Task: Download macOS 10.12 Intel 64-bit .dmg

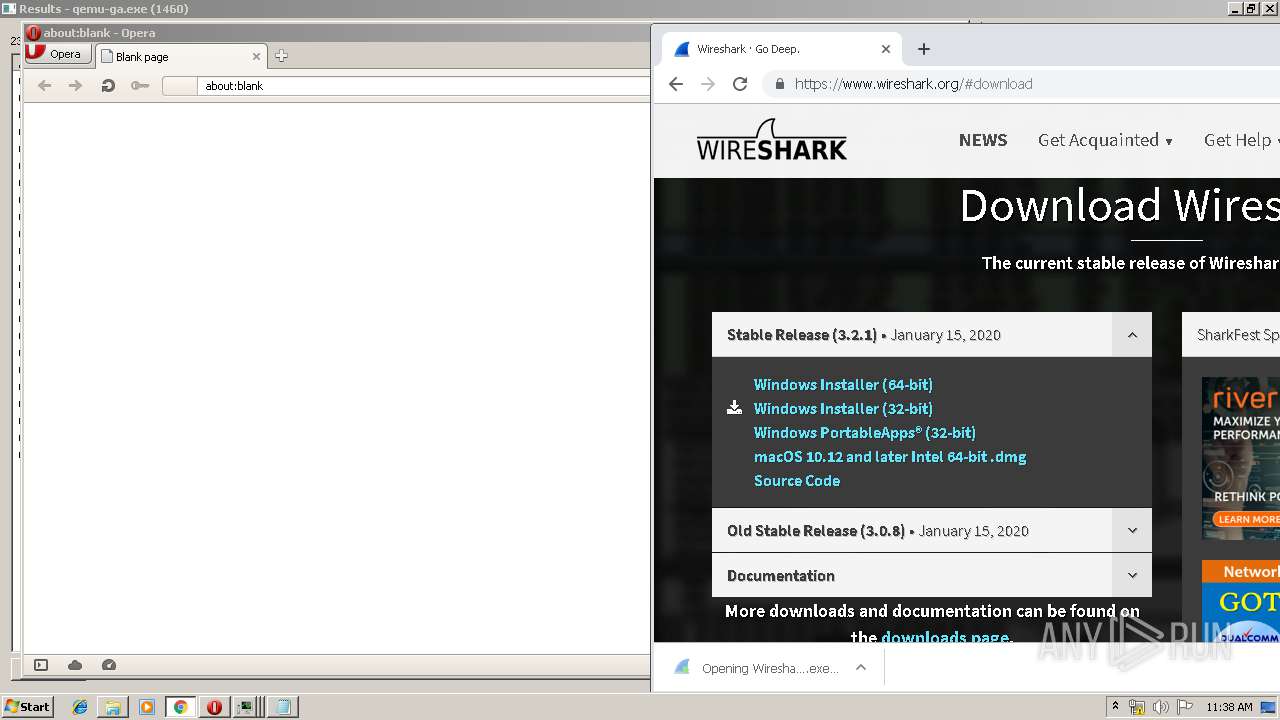Action: (890, 457)
